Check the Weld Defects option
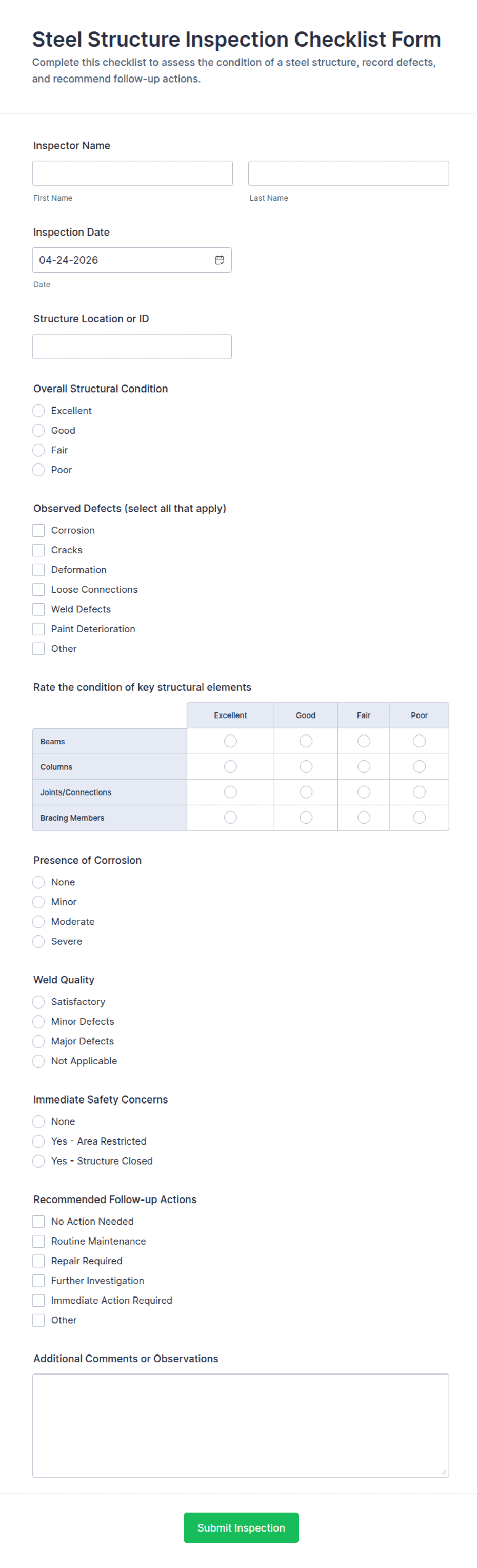 tap(38, 609)
